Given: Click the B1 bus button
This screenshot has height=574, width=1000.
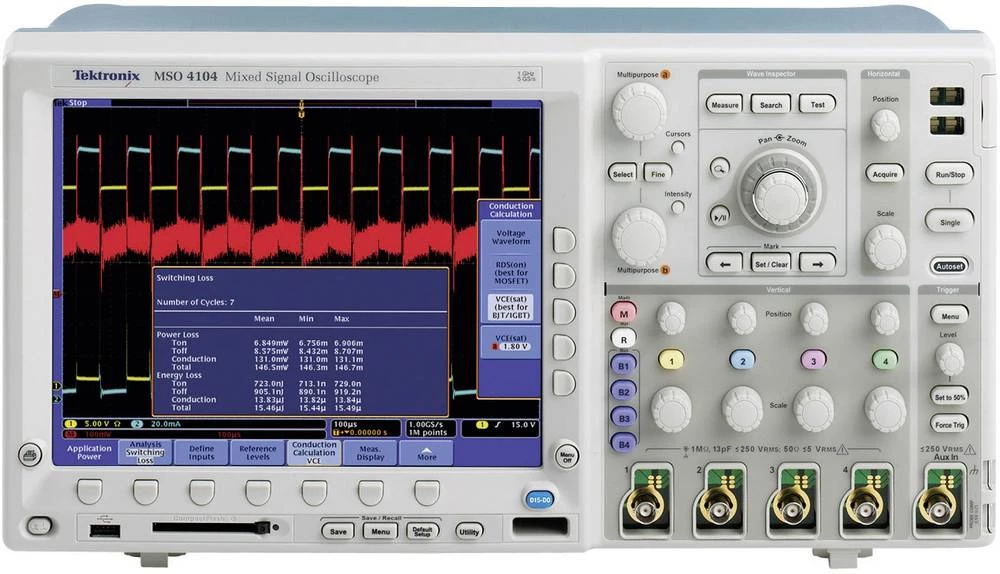Looking at the screenshot, I should [624, 366].
